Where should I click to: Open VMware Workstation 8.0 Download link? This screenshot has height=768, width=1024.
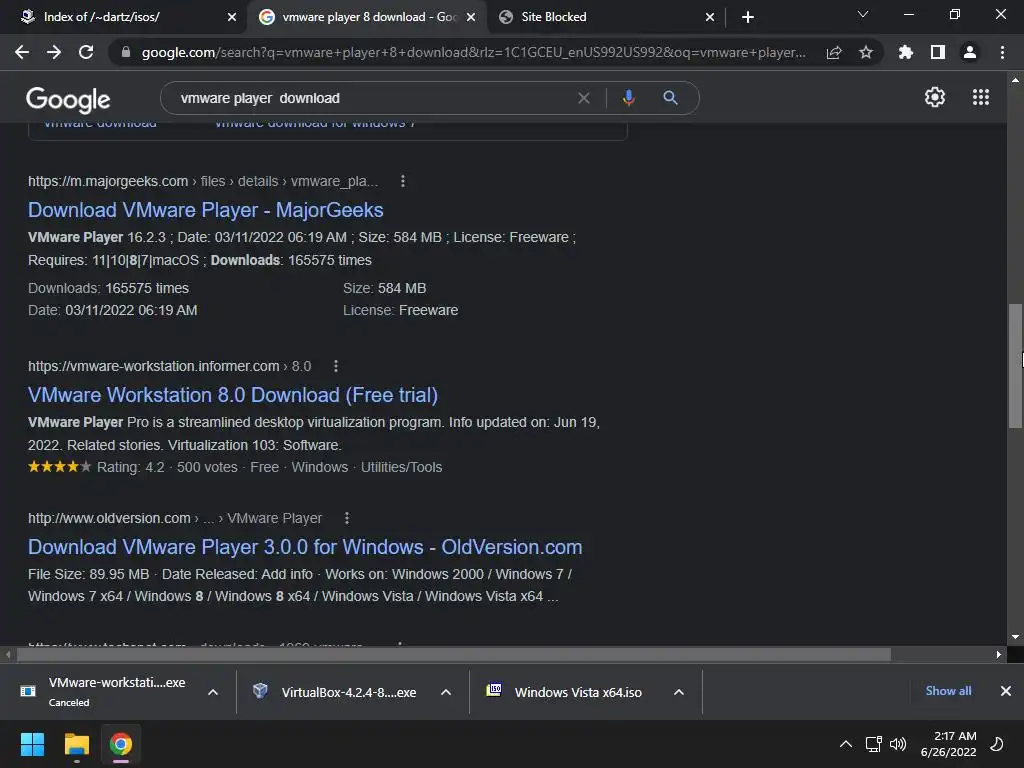(x=232, y=395)
